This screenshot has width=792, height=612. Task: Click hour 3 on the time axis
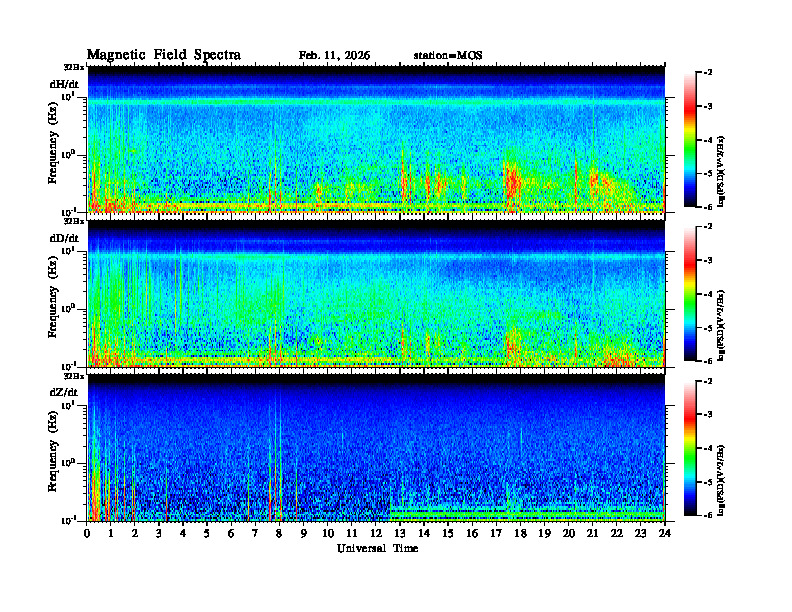coord(159,533)
